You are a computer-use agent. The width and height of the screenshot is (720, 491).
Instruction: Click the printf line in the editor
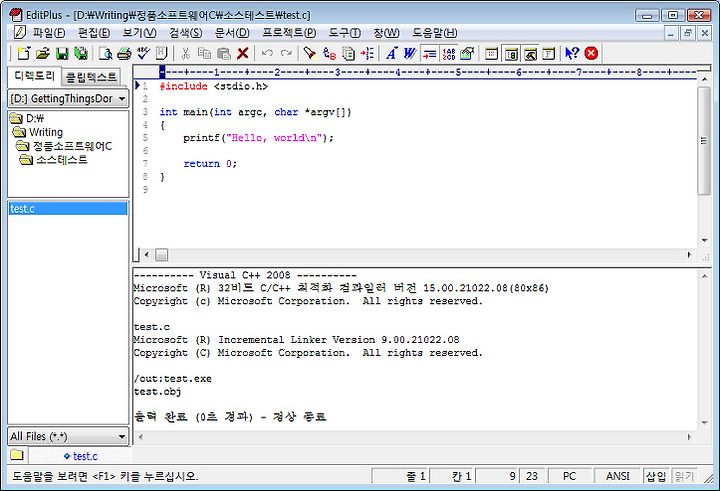259,138
